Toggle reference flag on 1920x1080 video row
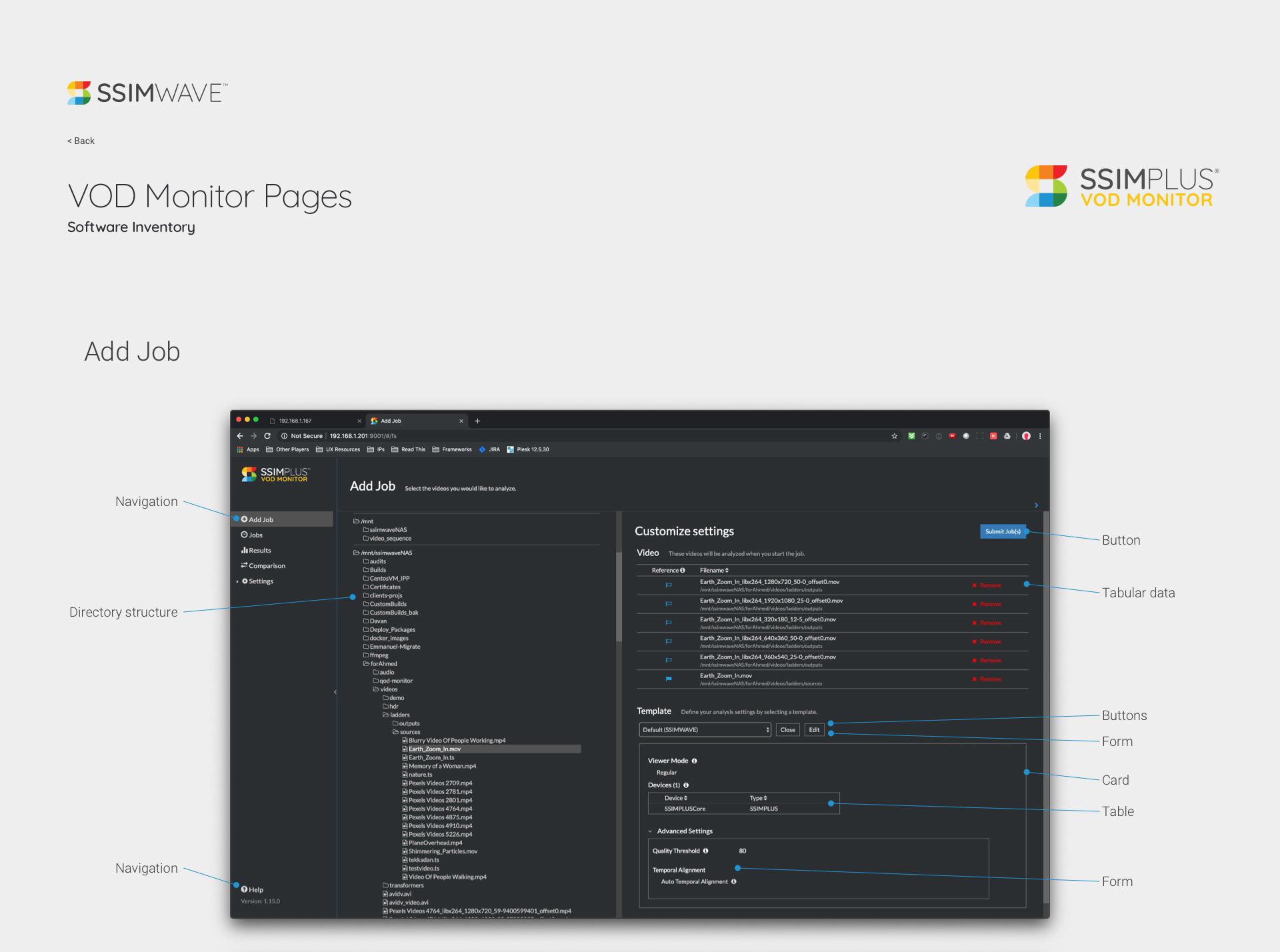This screenshot has width=1280, height=952. [x=669, y=604]
